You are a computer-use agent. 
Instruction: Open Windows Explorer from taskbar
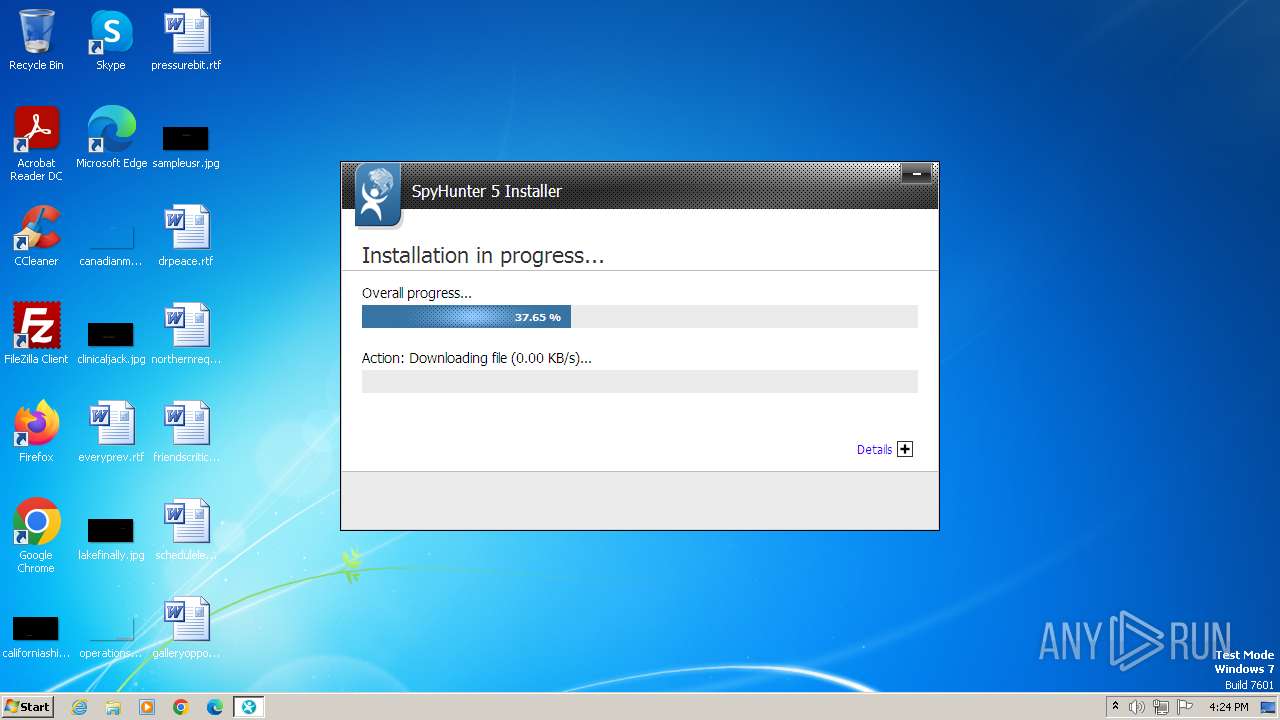click(x=113, y=707)
